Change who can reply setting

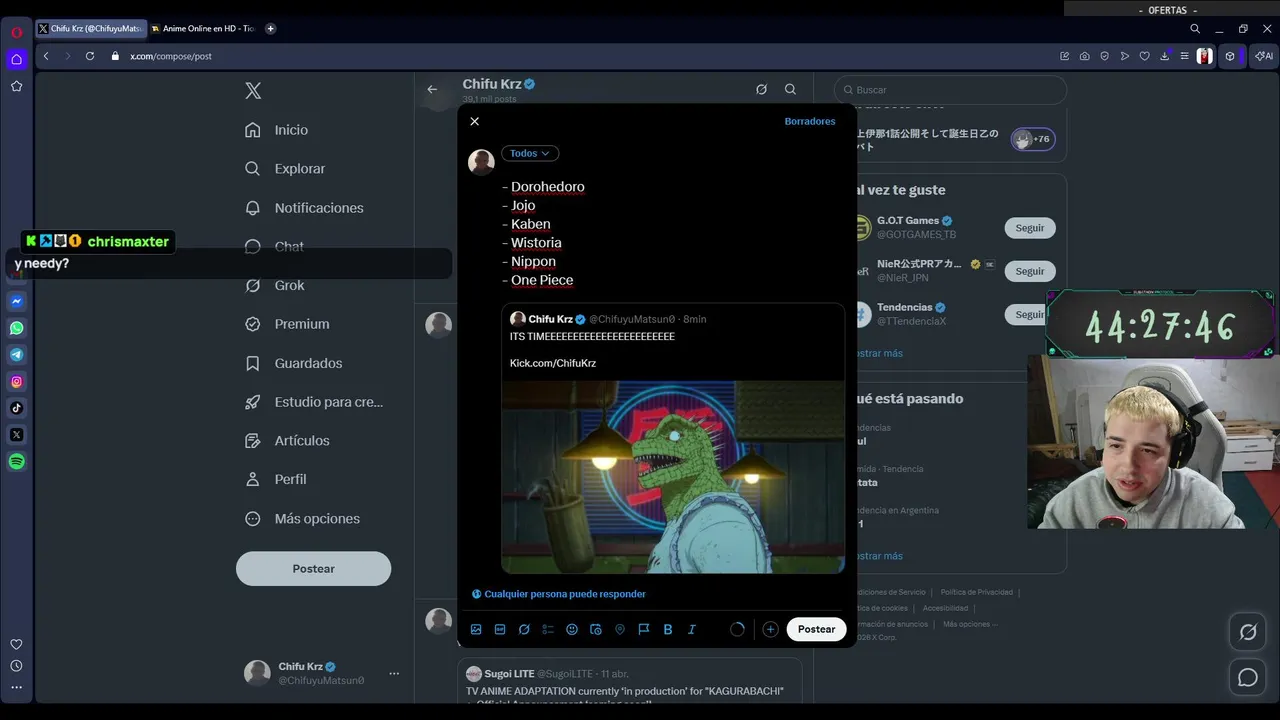[x=559, y=594]
